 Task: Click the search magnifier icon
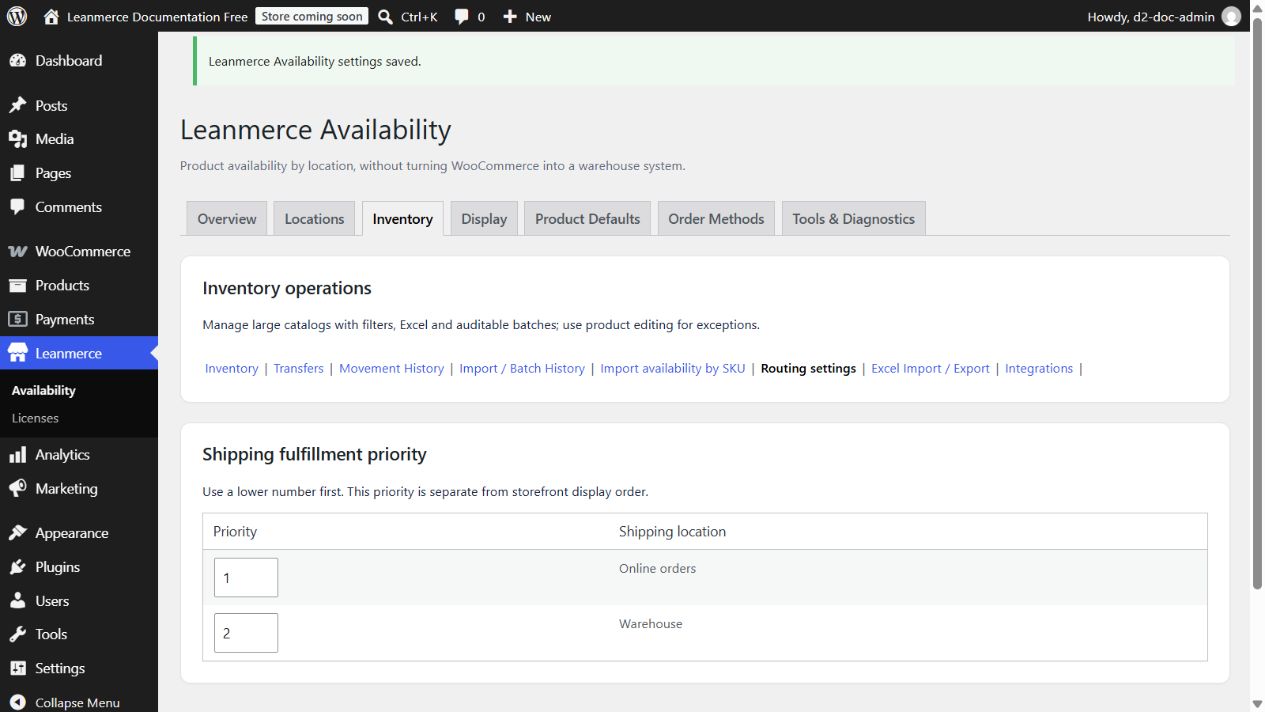[x=385, y=16]
